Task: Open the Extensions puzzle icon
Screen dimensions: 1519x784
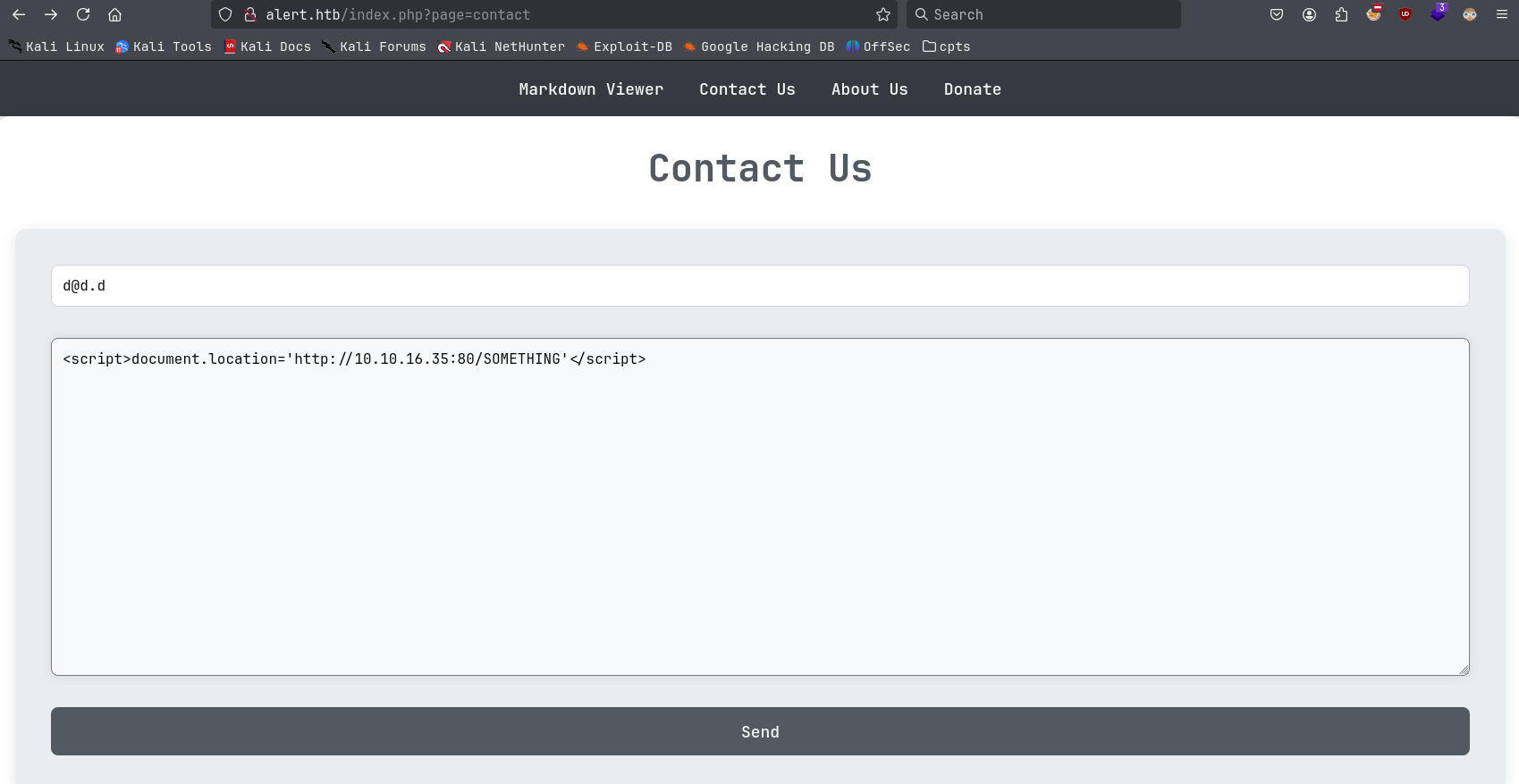Action: click(1341, 14)
